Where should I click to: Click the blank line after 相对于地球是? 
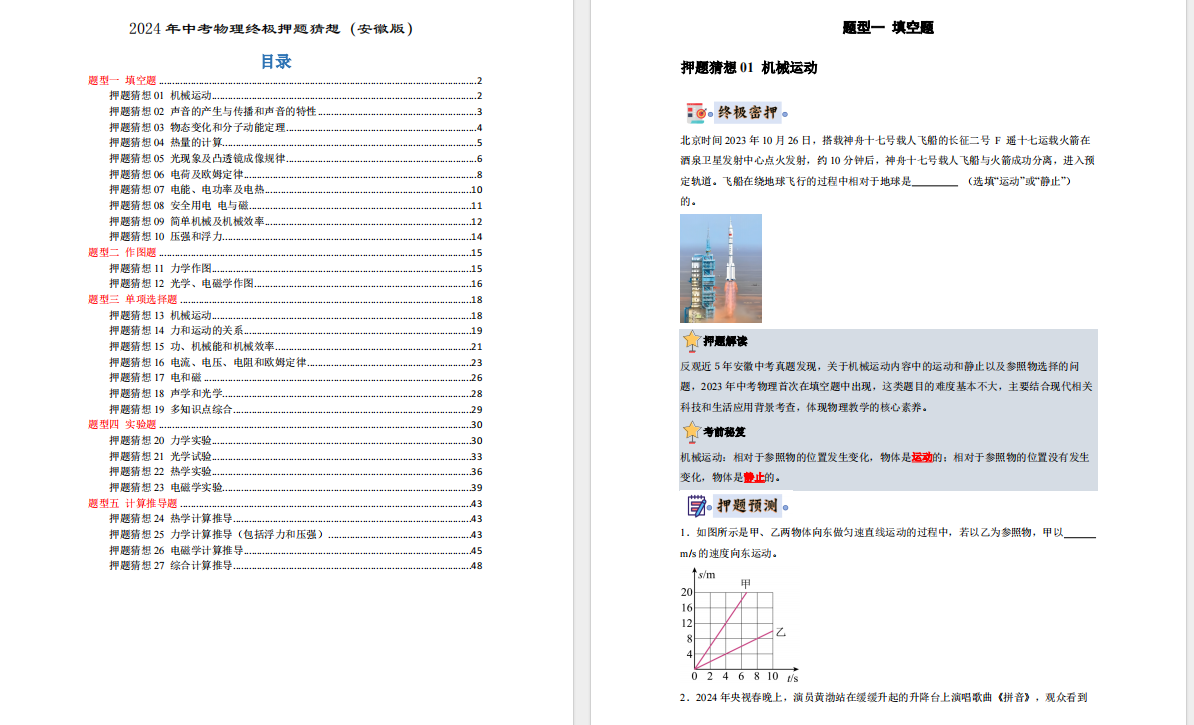934,182
